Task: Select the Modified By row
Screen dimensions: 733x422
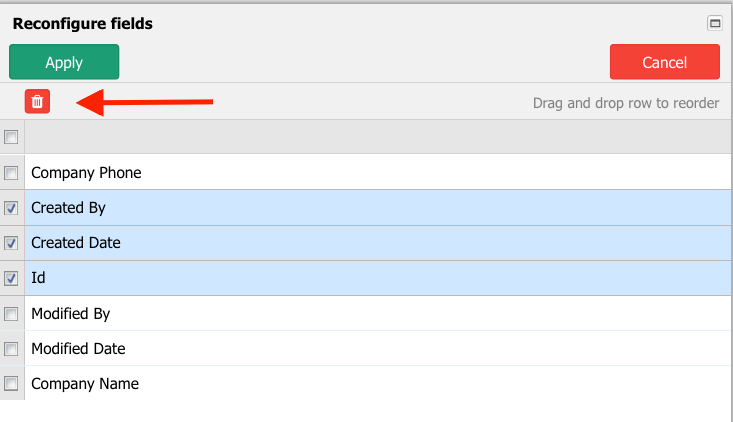Action: (x=378, y=314)
